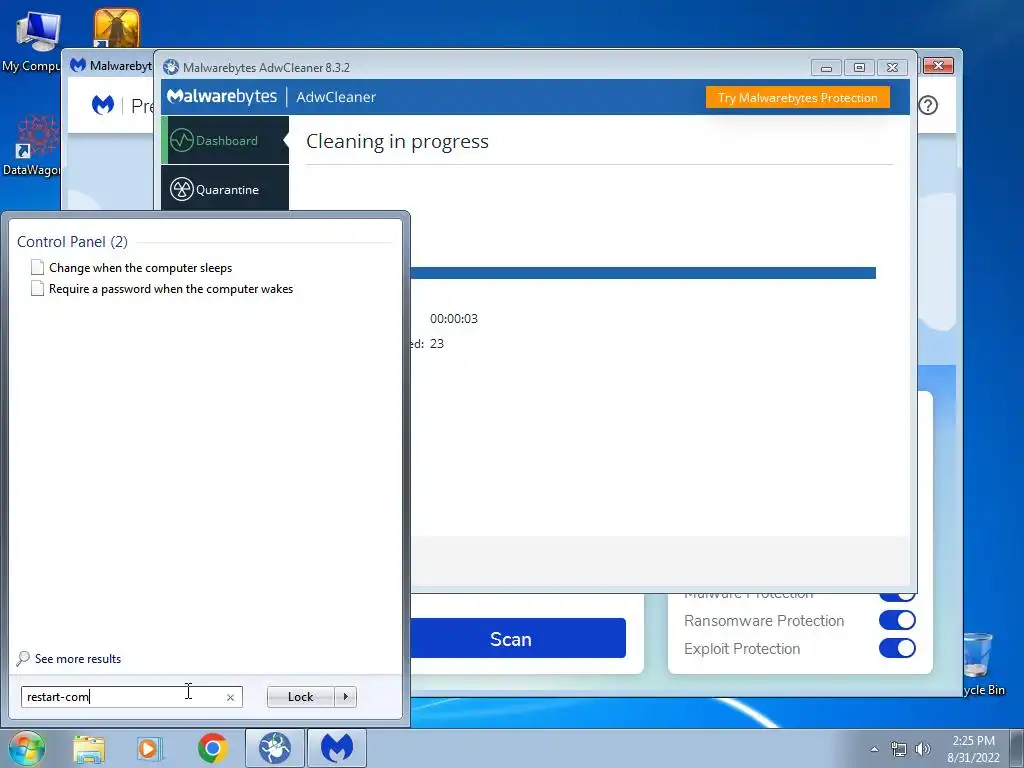The height and width of the screenshot is (768, 1024).
Task: Click the cleaning progress bar
Action: (643, 273)
